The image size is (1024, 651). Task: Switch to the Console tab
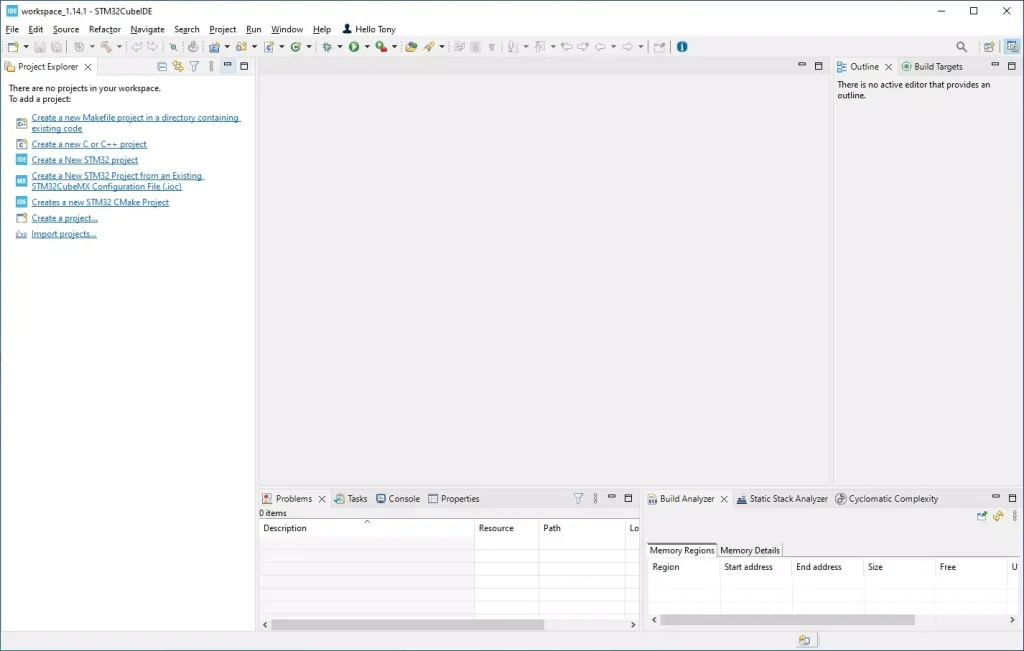click(398, 499)
